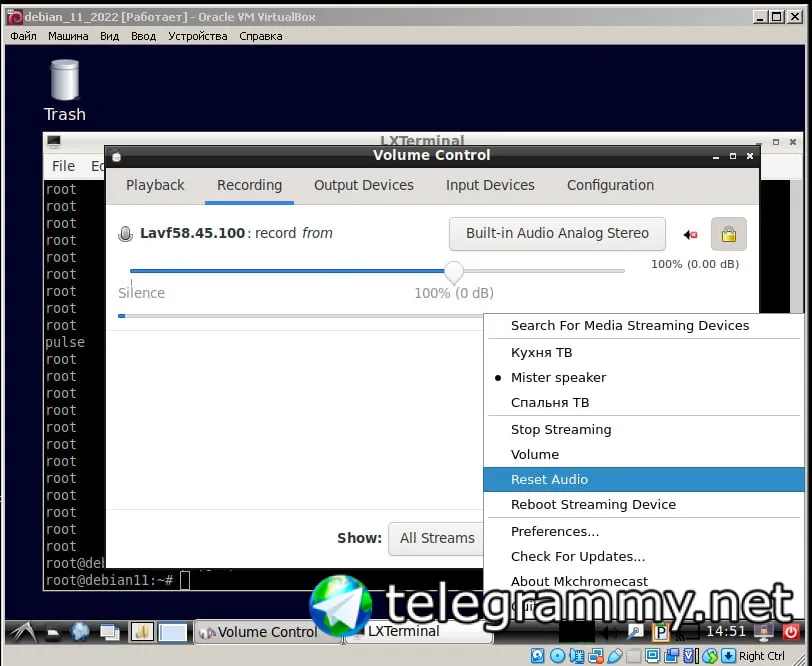Open the Вид VirtualBox menu

109,36
